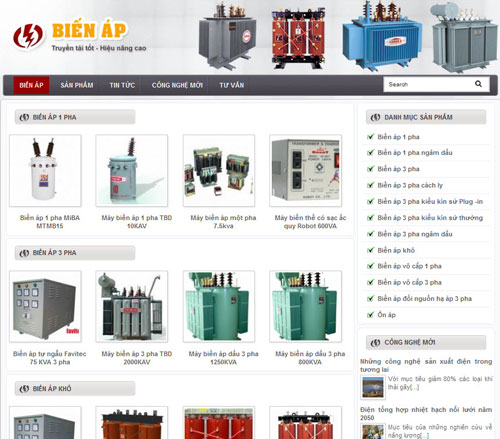Image resolution: width=500 pixels, height=439 pixels.
Task: Click the BIẾN ÁP 3 PHA section heading
Action: [55, 253]
